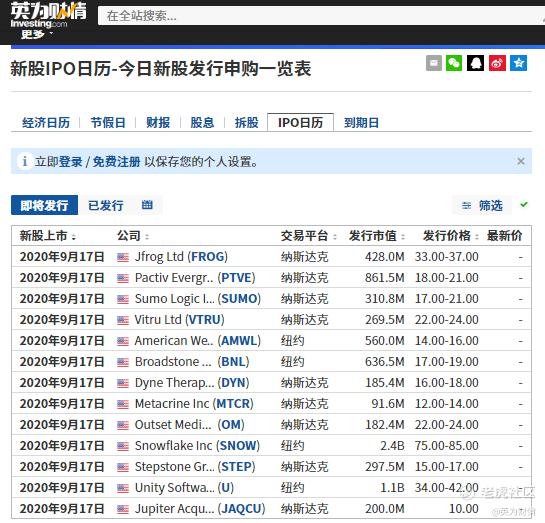Click Snowflake price range 75.00-85.00
The height and width of the screenshot is (523, 545).
[x=447, y=446]
